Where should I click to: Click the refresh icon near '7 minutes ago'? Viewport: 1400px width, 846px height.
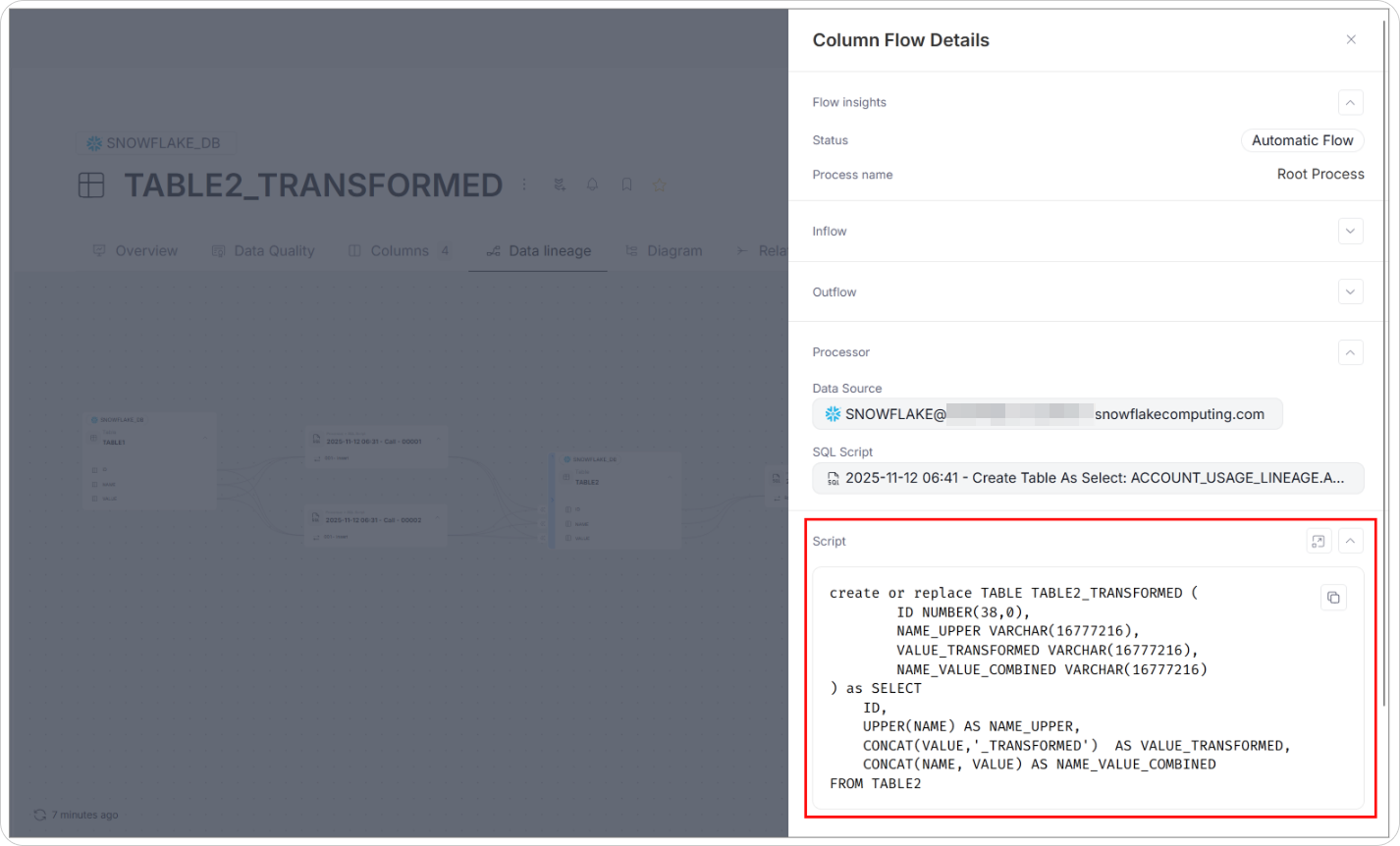click(40, 815)
